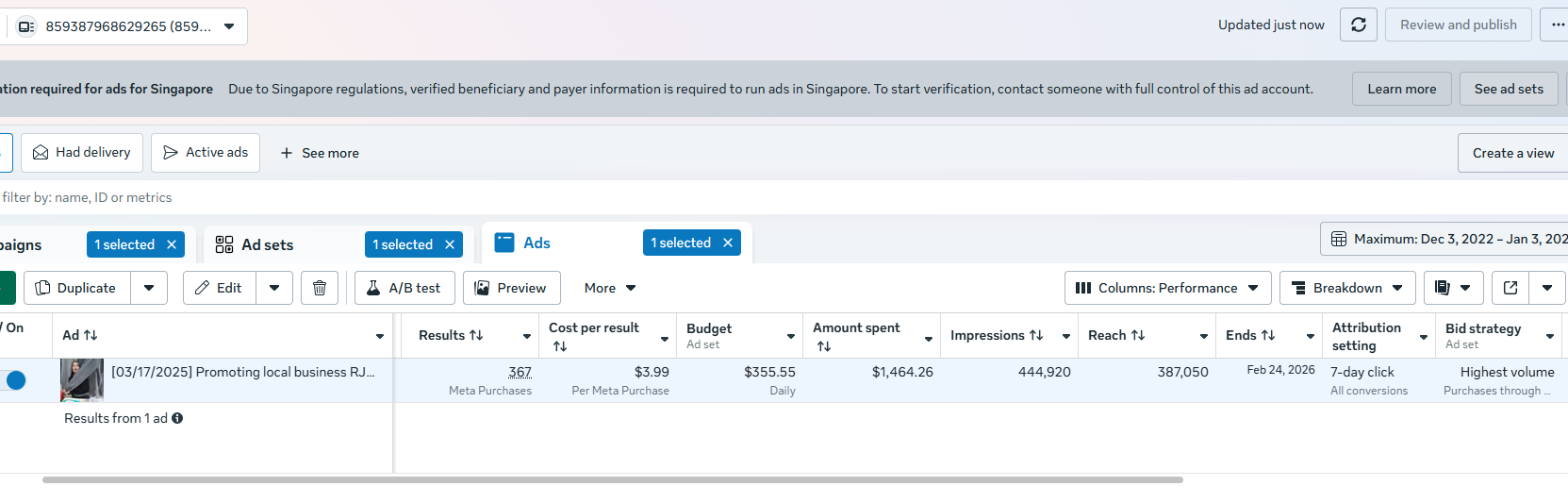Viewport: 1568px width, 503px height.
Task: Open the A/B test tool
Action: pos(404,288)
